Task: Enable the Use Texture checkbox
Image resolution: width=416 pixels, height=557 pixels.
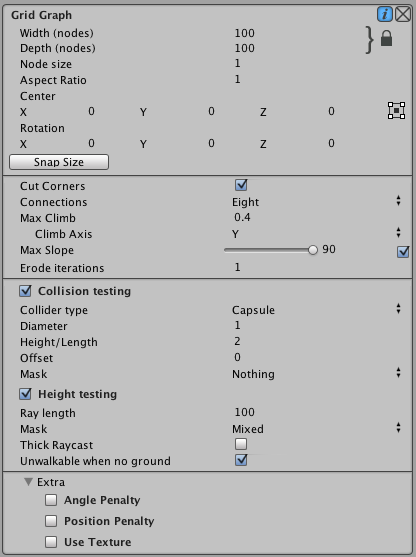Action: pos(51,542)
